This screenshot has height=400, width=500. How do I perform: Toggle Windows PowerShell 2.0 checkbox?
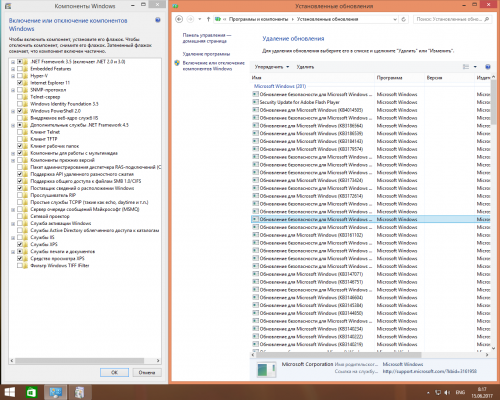pos(20,111)
